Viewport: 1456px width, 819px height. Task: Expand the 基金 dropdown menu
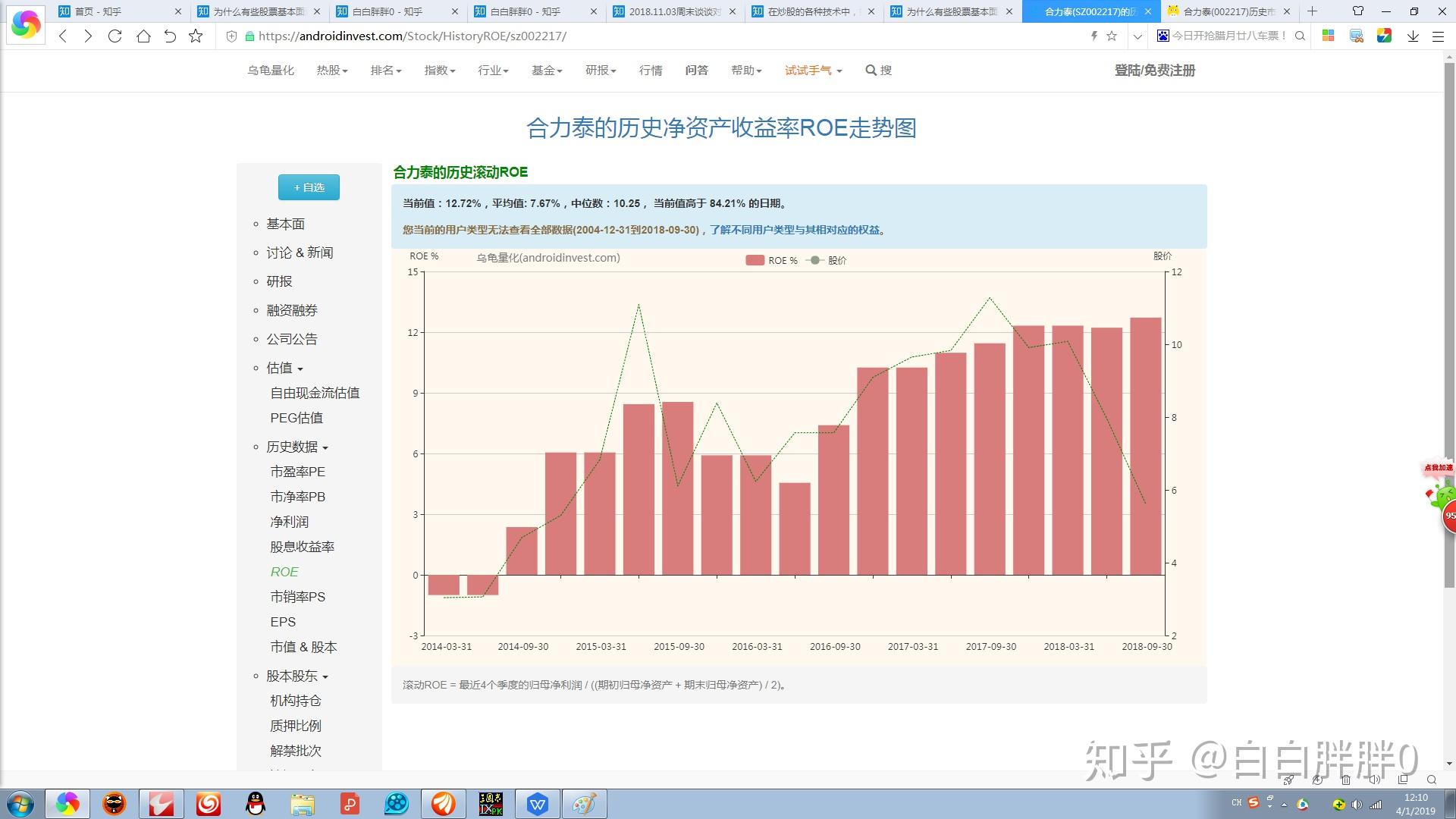[x=547, y=71]
